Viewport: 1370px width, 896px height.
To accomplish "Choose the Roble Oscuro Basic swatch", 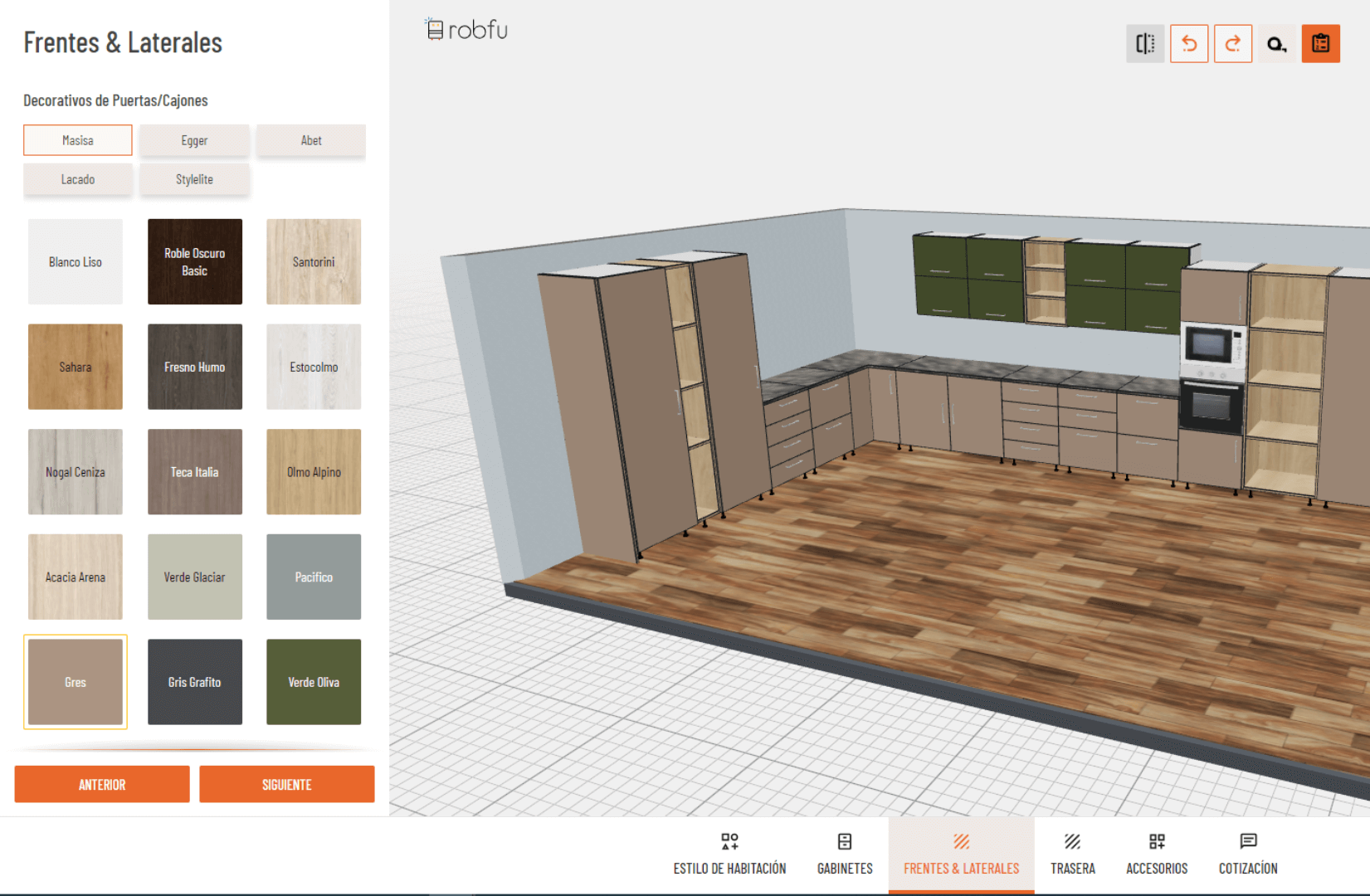I will [195, 261].
